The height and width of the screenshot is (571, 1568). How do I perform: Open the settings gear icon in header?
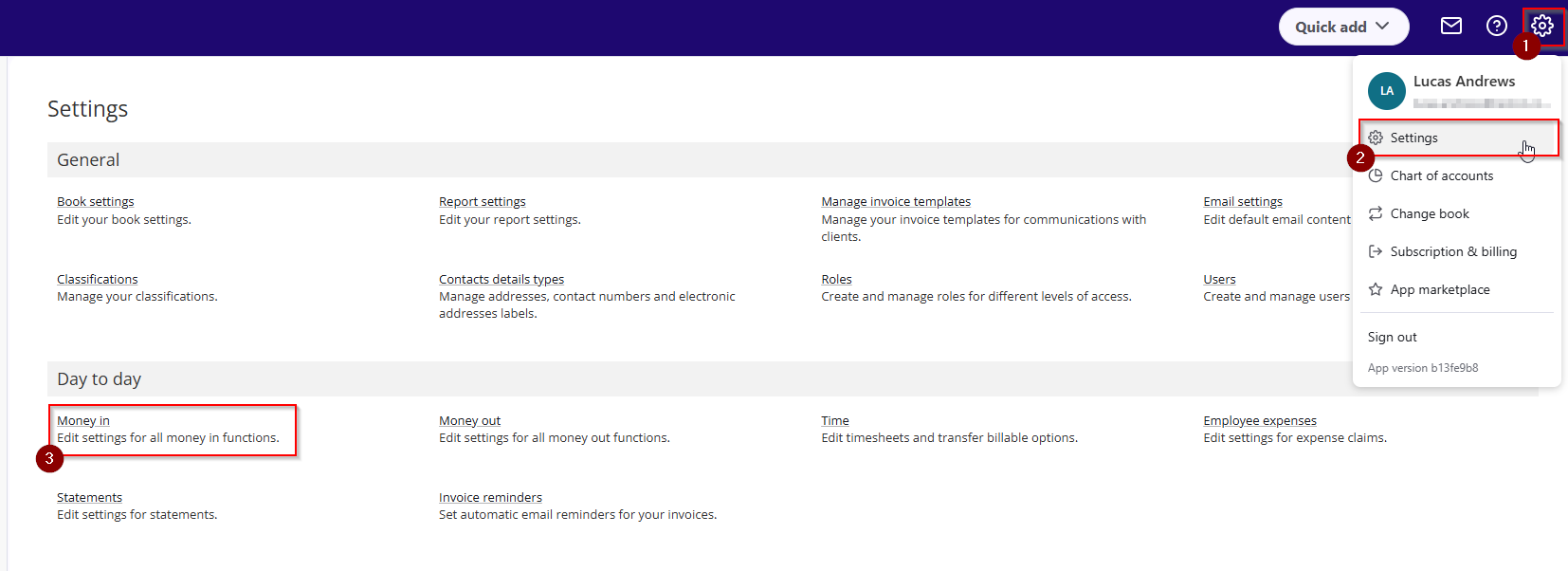pos(1542,26)
